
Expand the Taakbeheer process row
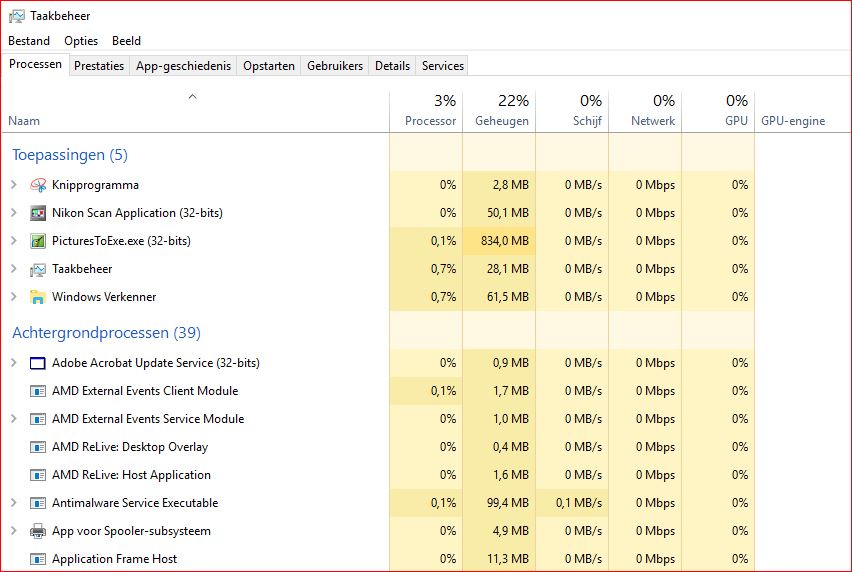[x=14, y=269]
